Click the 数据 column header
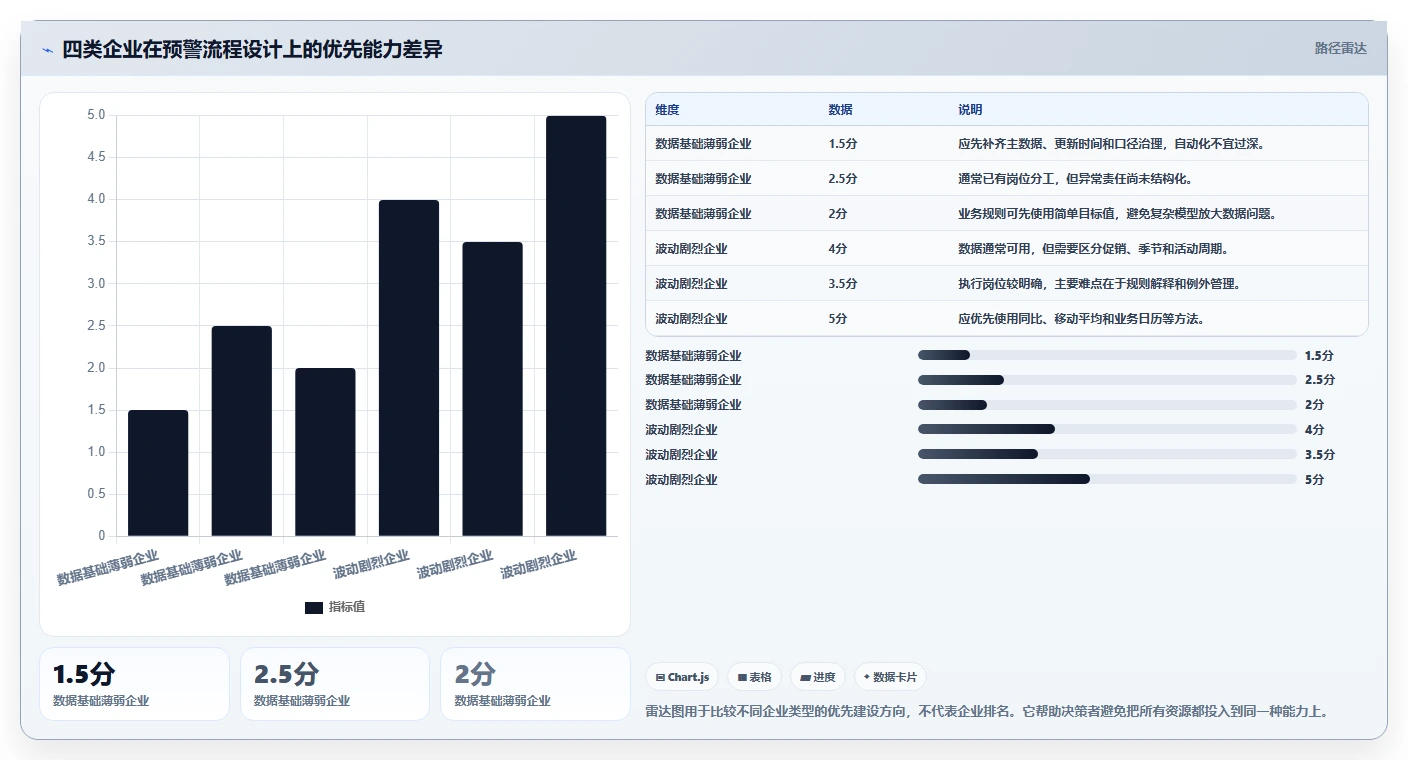Image resolution: width=1408 pixels, height=760 pixels. click(840, 110)
